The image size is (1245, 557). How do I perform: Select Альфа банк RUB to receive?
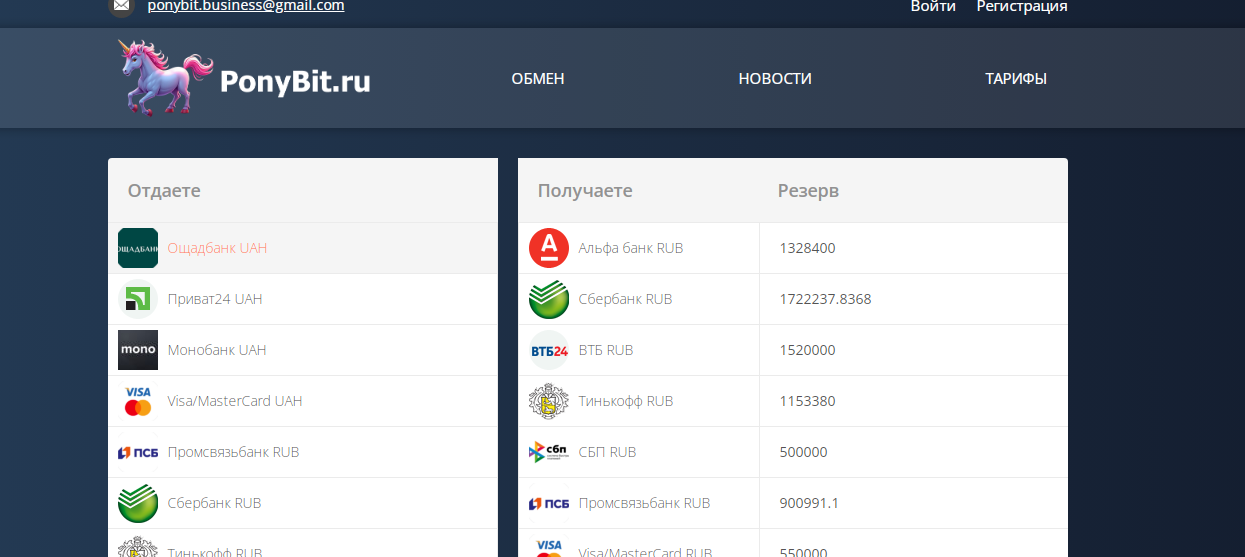click(x=631, y=248)
